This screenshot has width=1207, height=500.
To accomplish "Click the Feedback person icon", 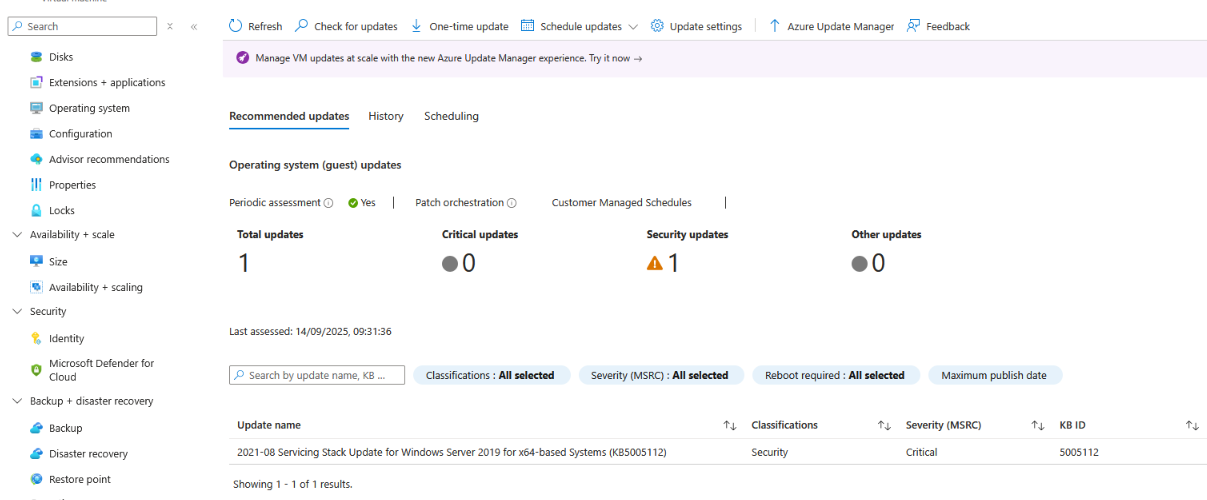I will pyautogui.click(x=913, y=26).
